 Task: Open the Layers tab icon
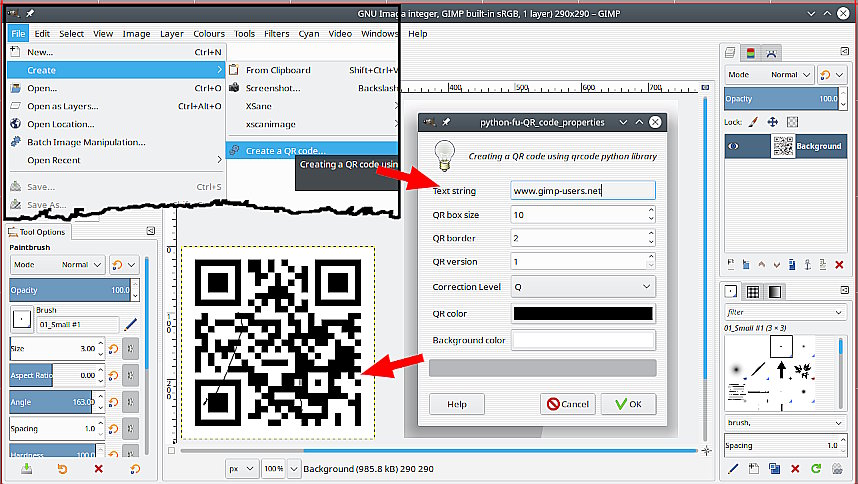(730, 53)
